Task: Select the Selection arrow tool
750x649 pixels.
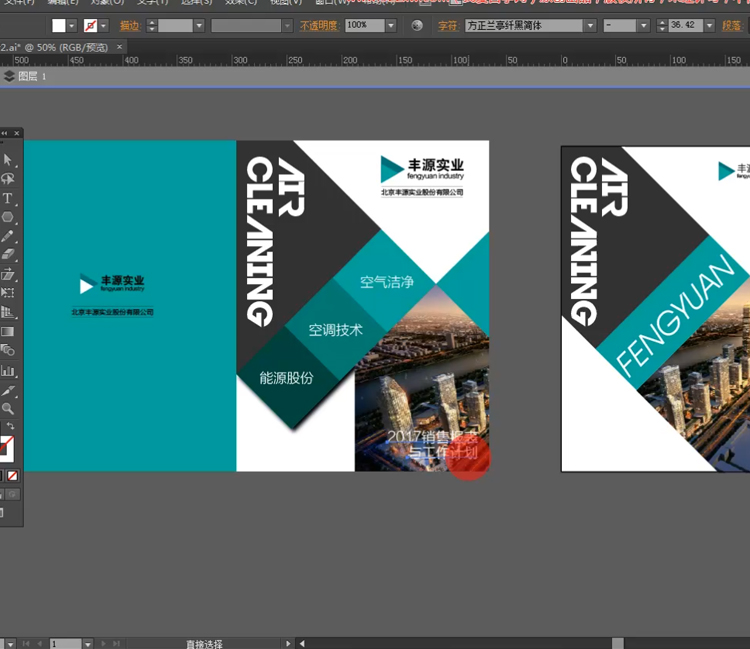Action: [7, 159]
